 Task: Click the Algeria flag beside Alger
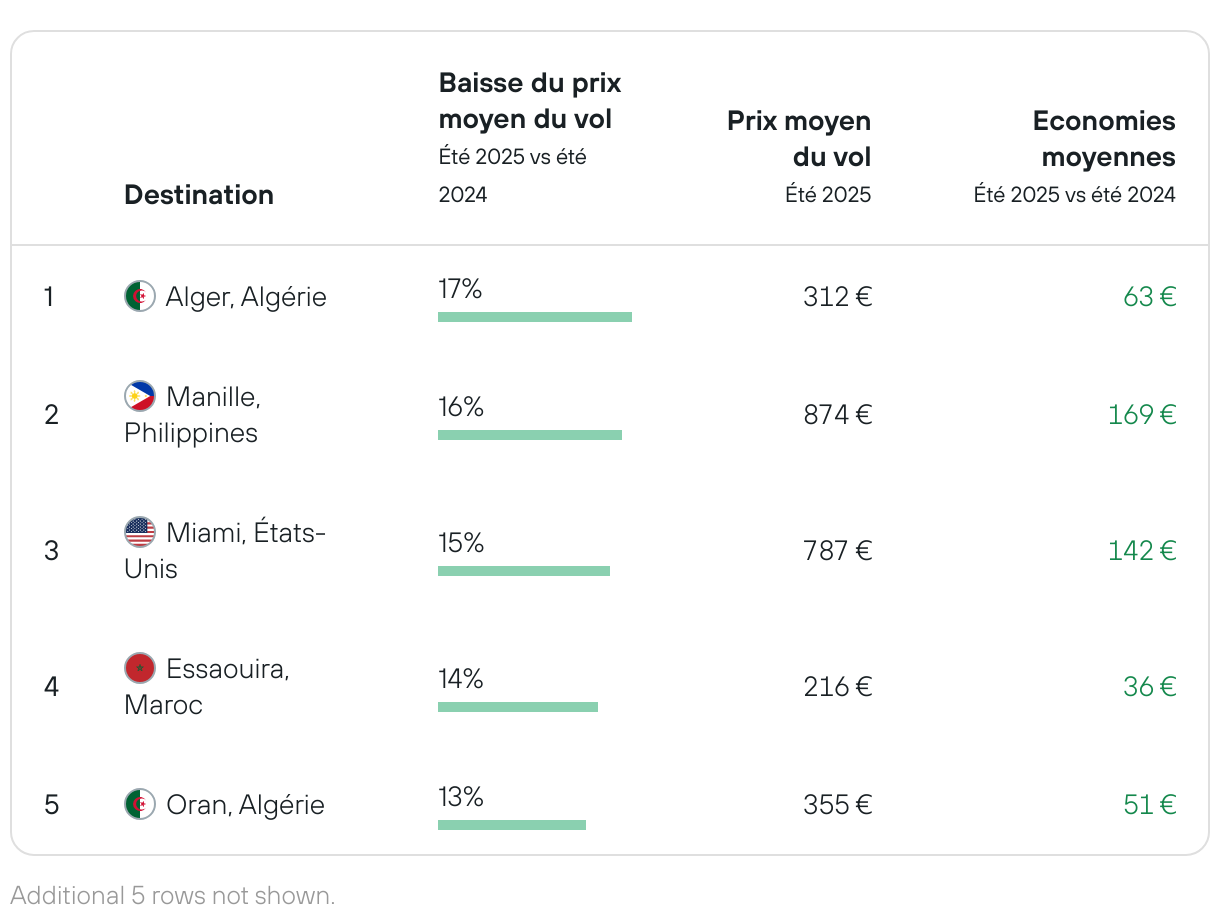pos(140,297)
